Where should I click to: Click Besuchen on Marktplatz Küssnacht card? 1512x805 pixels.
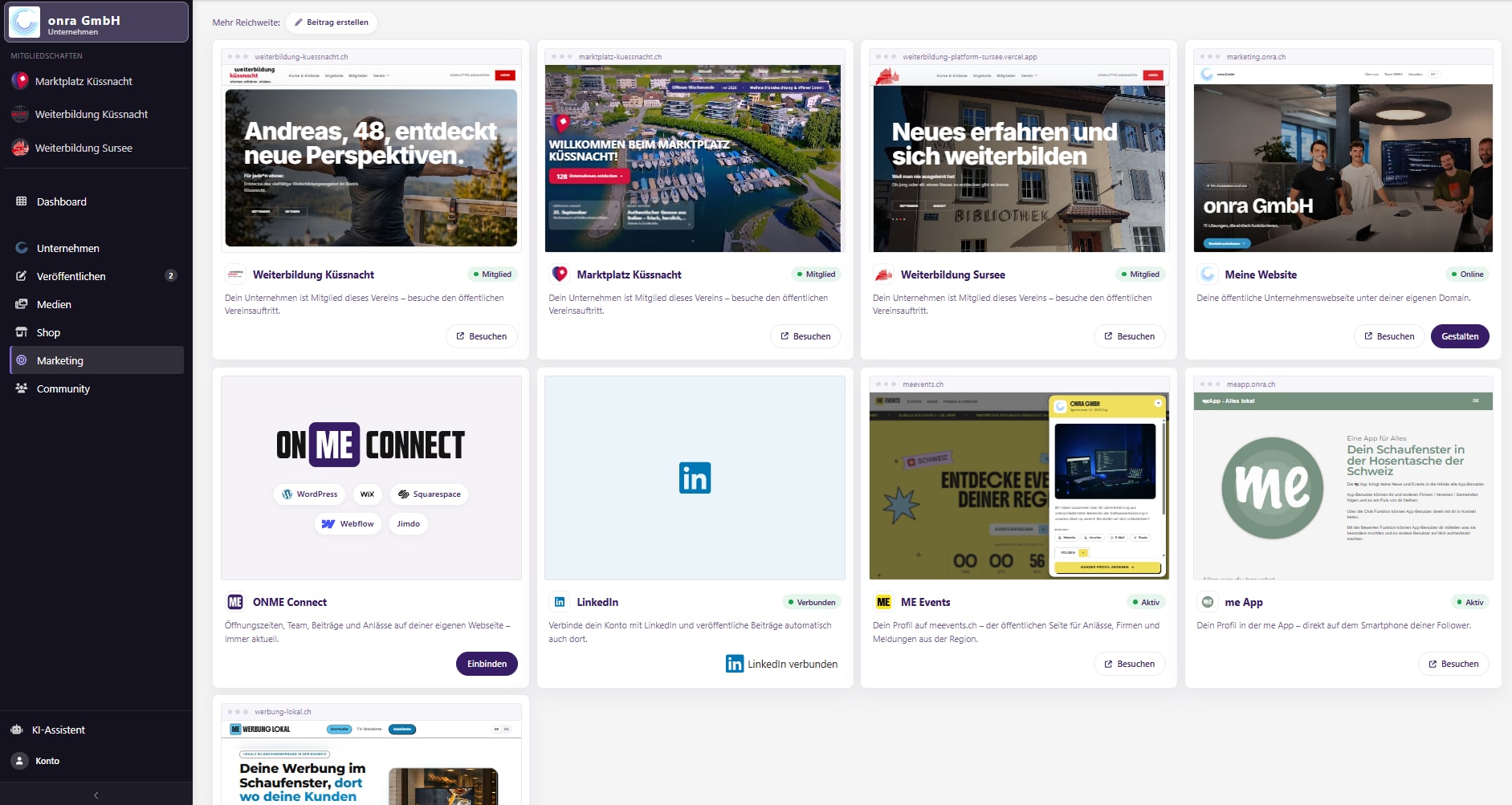[x=805, y=336]
